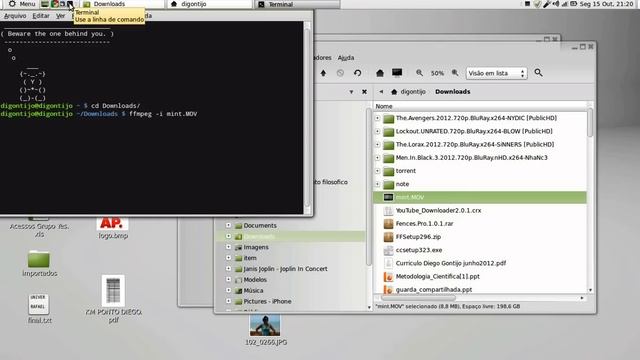Expand the Imagens tree node
This screenshot has width=640, height=360.
coord(229,247)
